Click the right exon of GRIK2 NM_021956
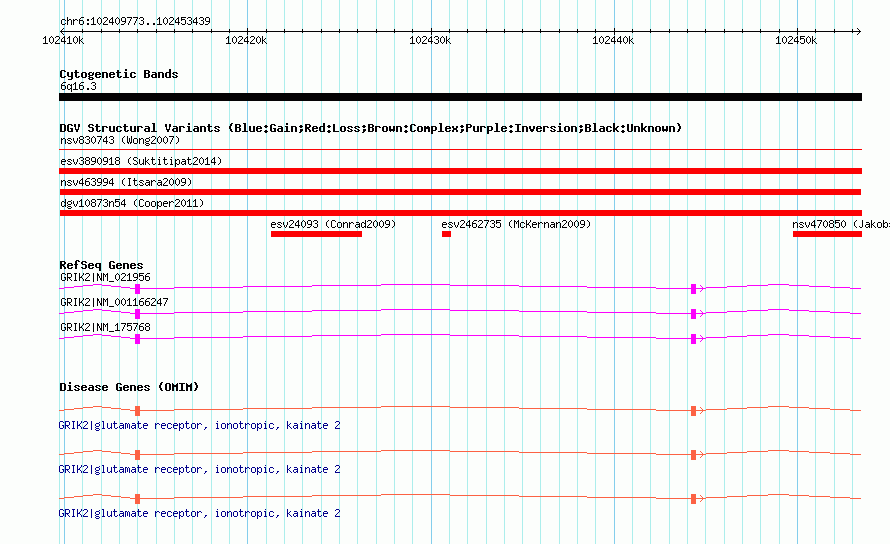The height and width of the screenshot is (544, 890). (693, 289)
